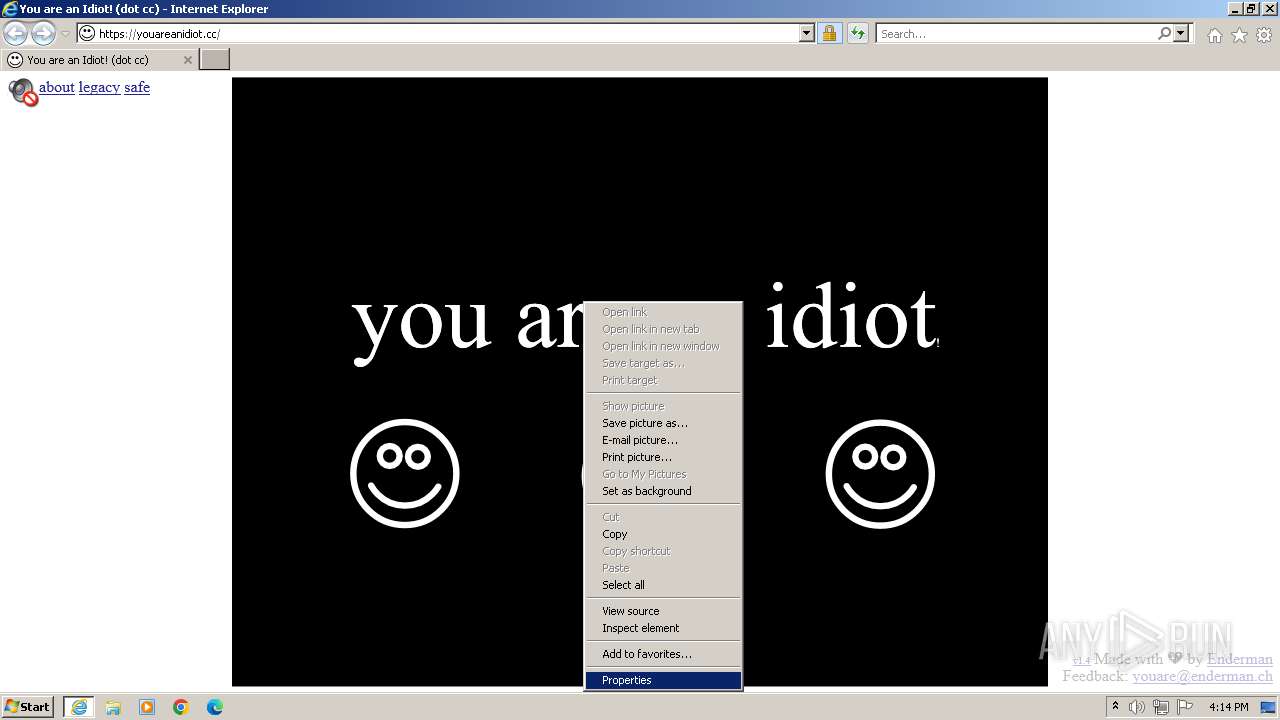The width and height of the screenshot is (1280, 720).
Task: Click the left smiley face image
Action: pos(405,473)
